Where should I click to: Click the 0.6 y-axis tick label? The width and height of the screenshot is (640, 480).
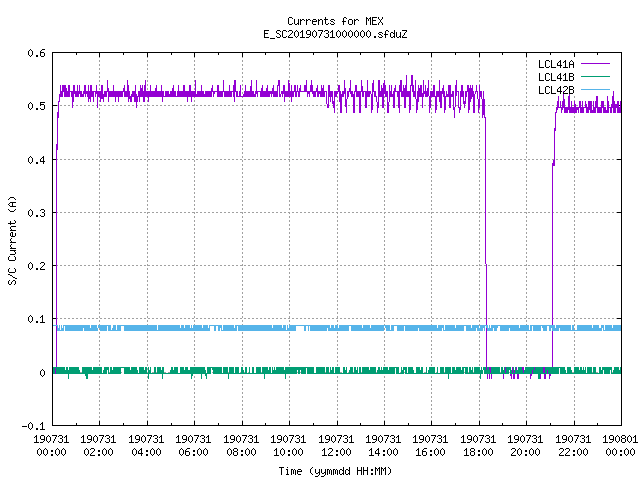point(36,53)
